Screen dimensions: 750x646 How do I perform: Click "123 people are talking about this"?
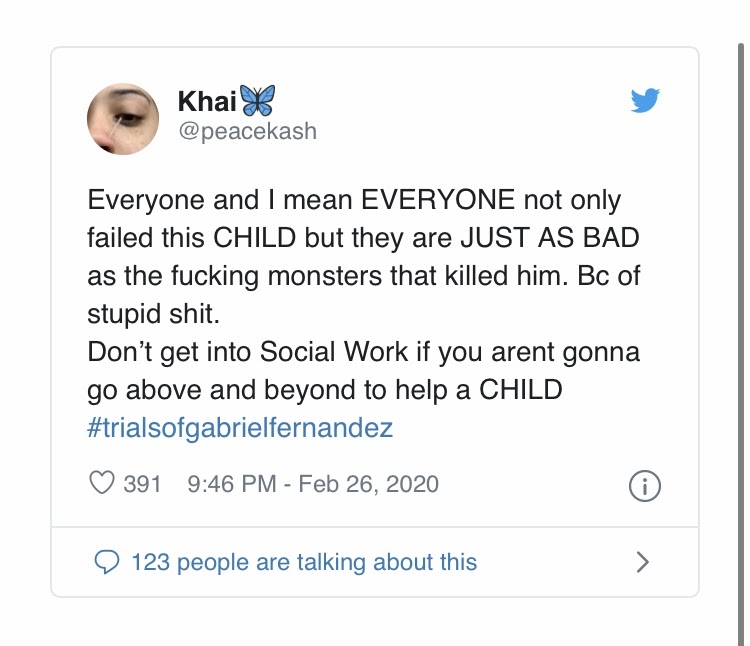click(x=304, y=562)
